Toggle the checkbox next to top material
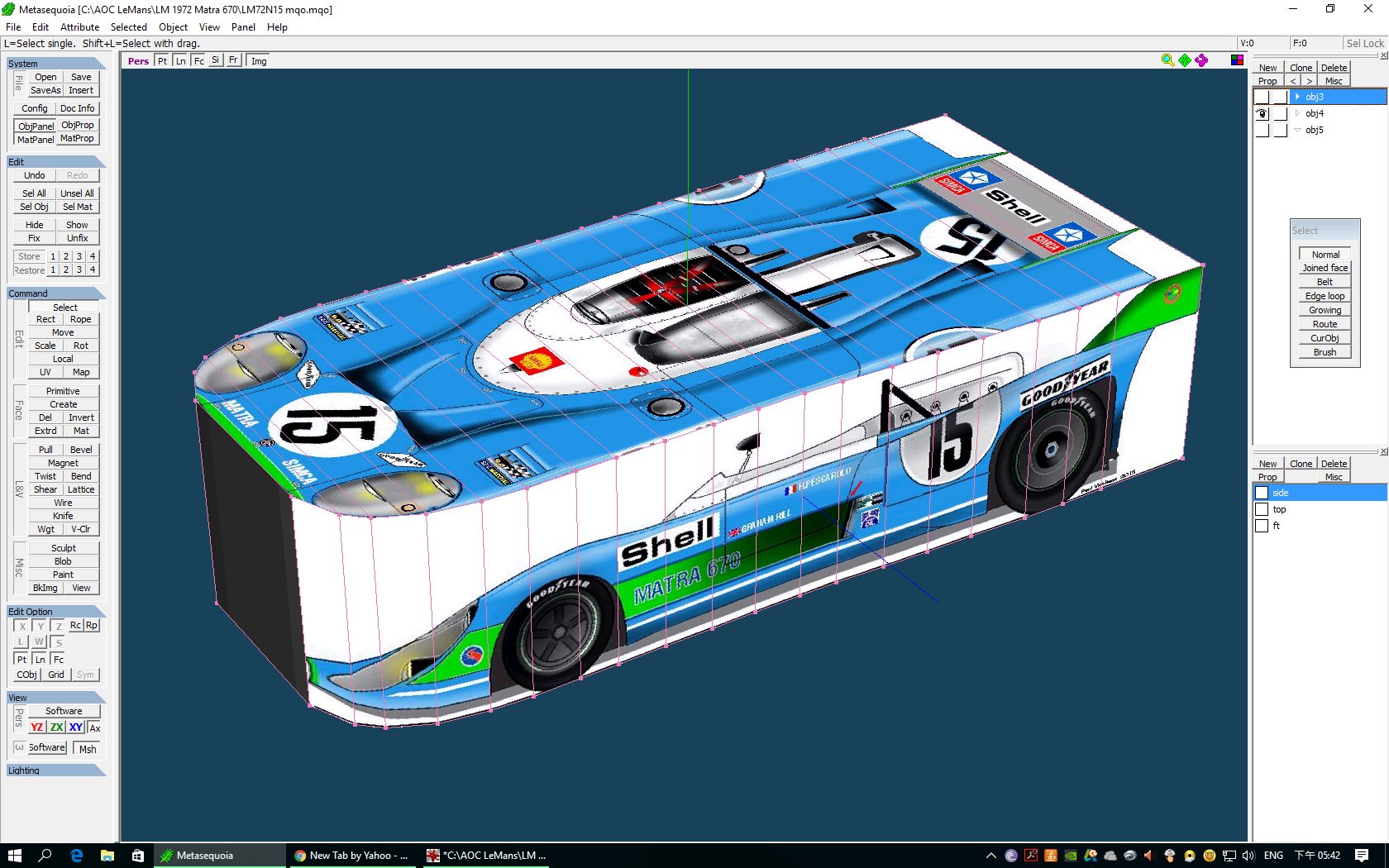The image size is (1389, 868). click(x=1262, y=509)
